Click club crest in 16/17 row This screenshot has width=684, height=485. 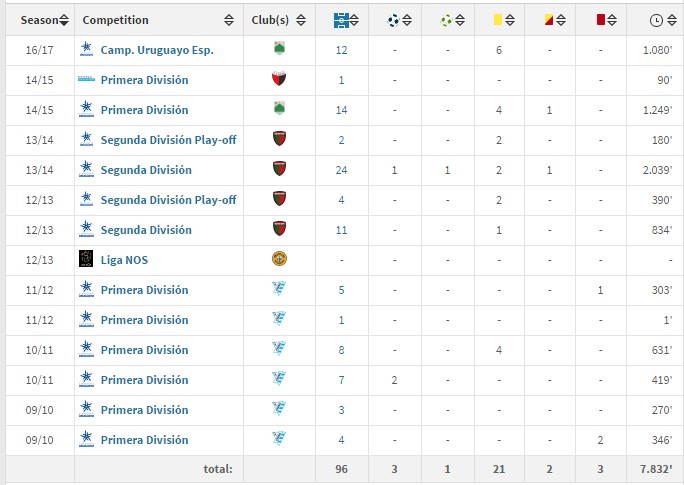coord(279,48)
